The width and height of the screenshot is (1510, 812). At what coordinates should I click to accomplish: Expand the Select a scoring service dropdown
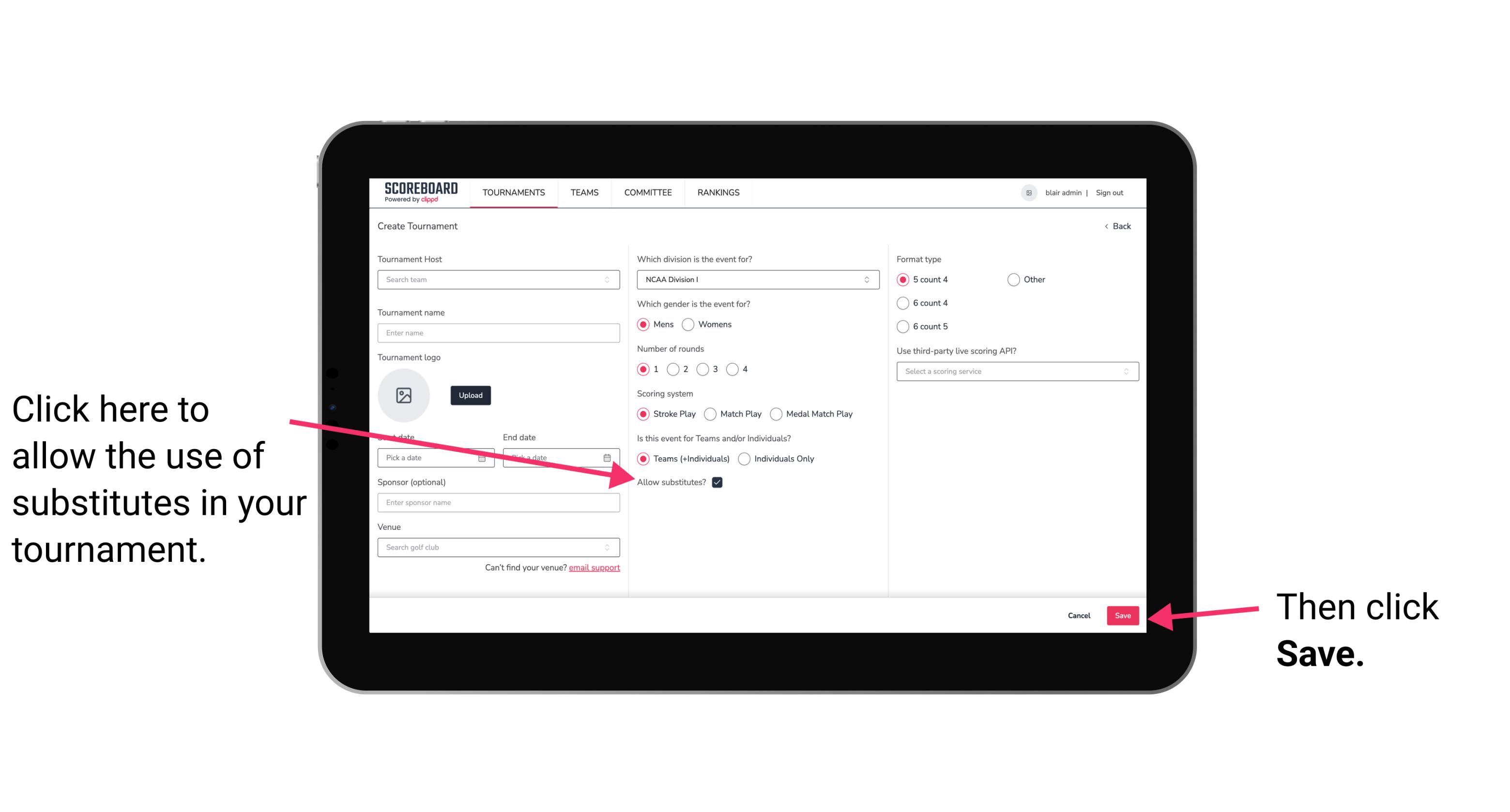tap(1013, 371)
